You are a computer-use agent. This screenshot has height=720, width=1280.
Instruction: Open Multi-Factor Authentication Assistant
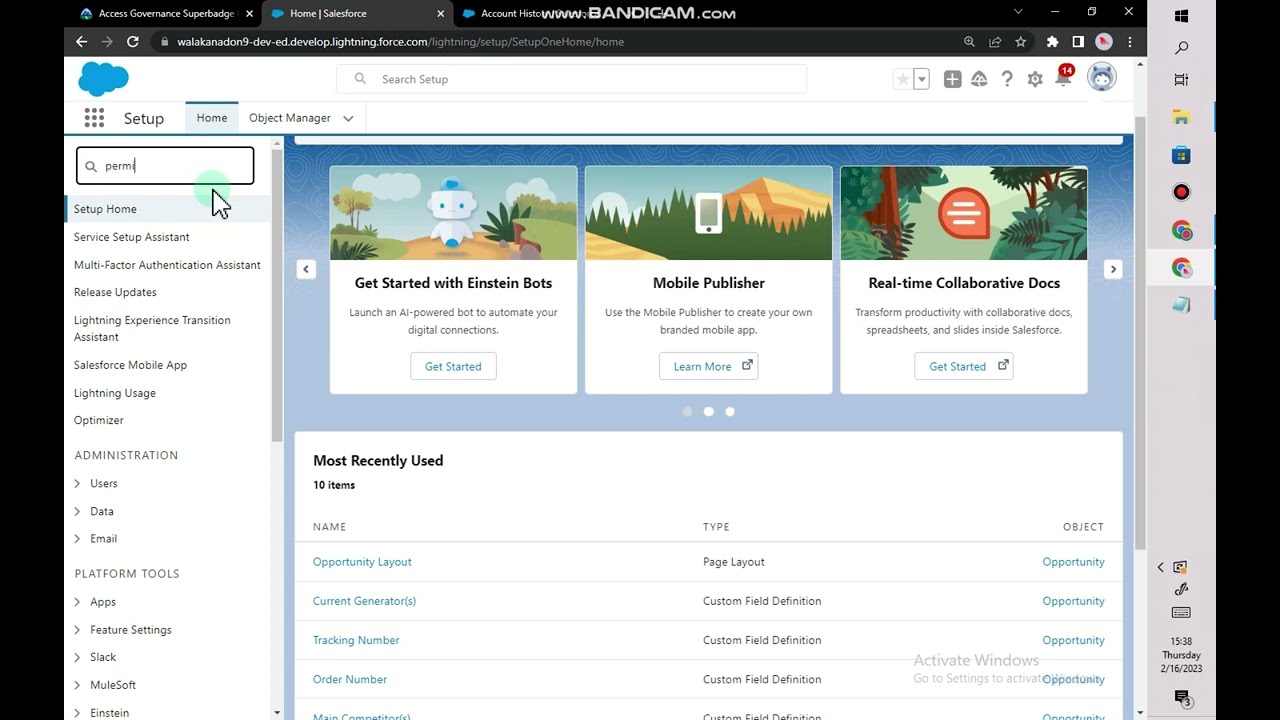tap(167, 265)
